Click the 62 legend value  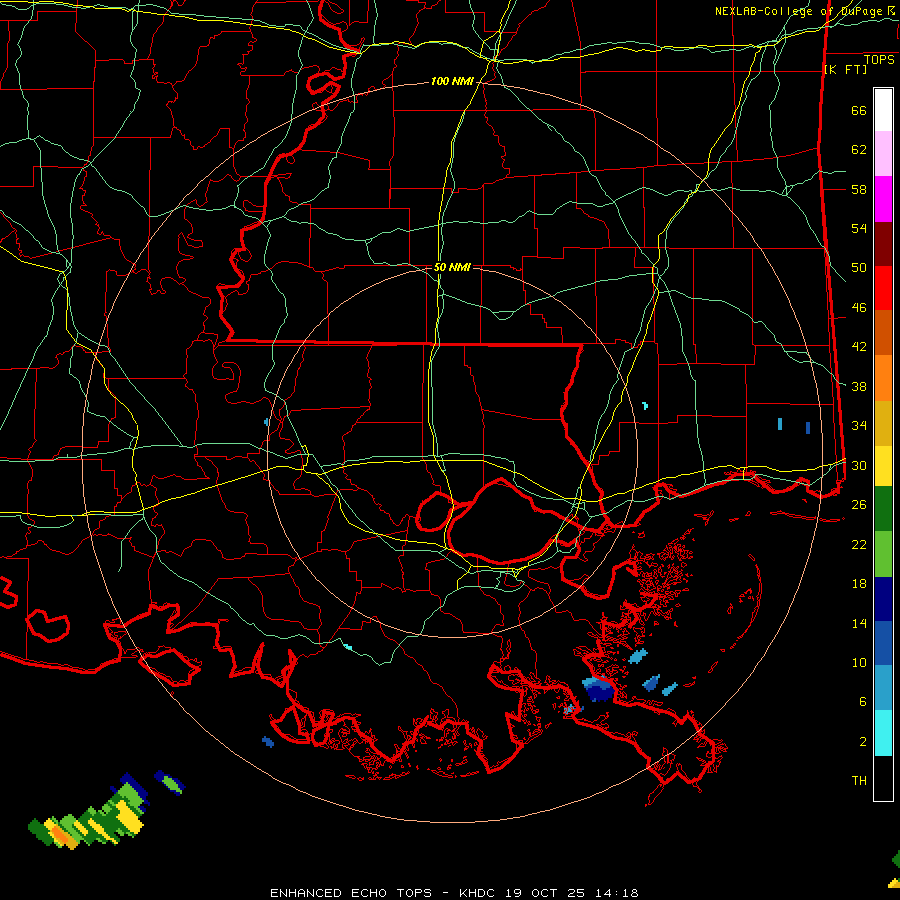[859, 149]
